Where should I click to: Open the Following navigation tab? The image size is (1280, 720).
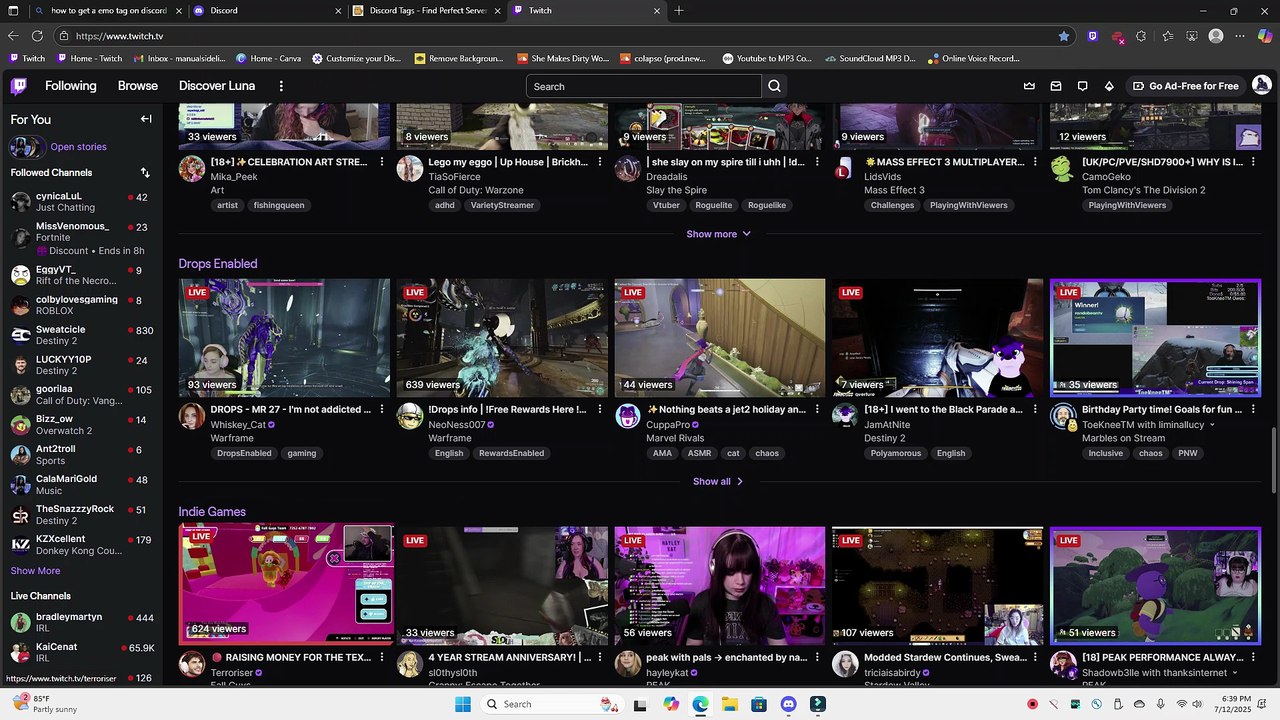(71, 86)
